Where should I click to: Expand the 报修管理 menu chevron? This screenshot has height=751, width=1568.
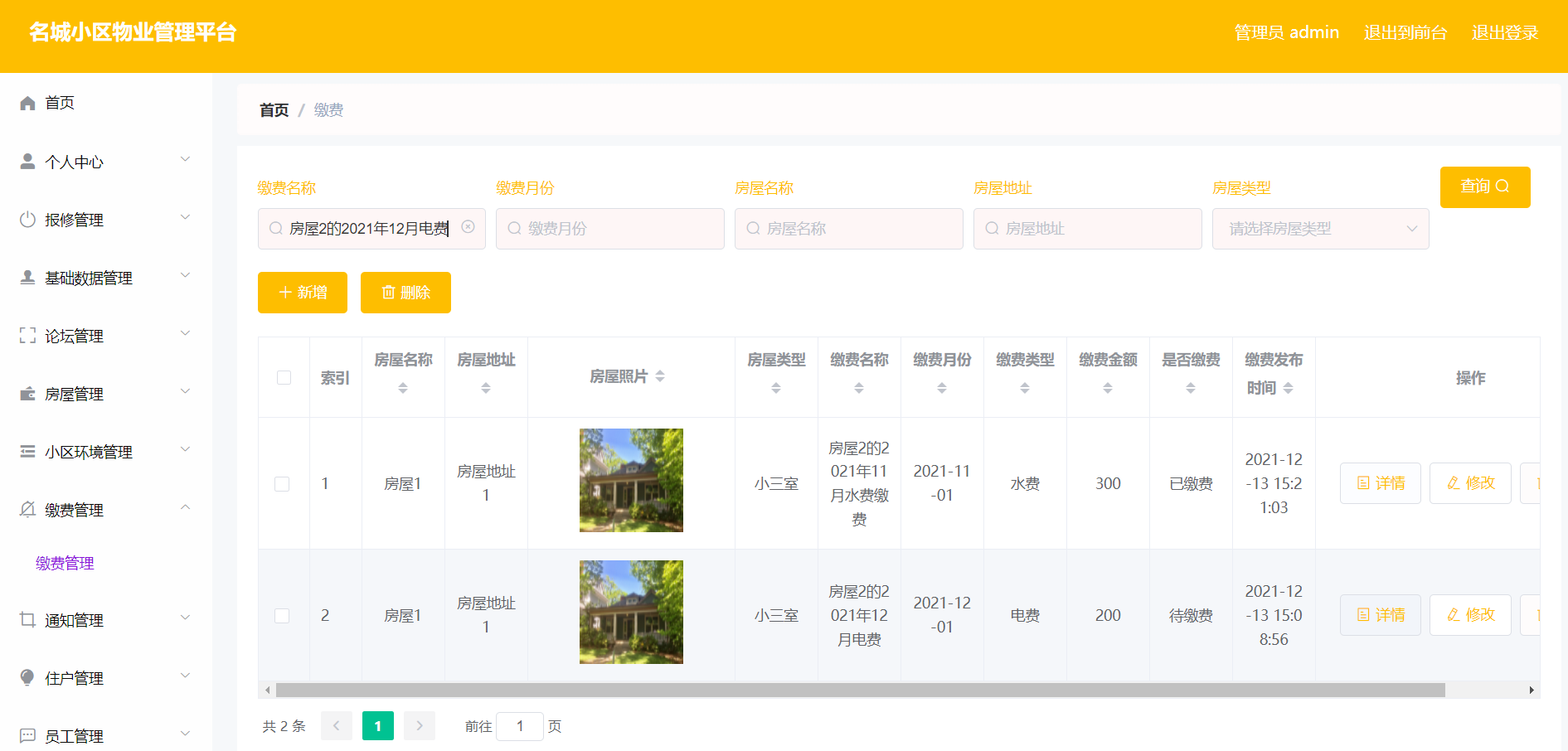click(x=186, y=217)
